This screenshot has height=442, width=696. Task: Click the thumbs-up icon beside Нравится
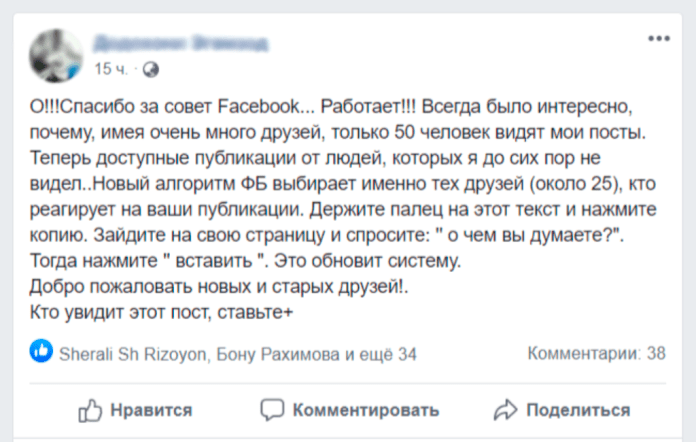tap(91, 409)
